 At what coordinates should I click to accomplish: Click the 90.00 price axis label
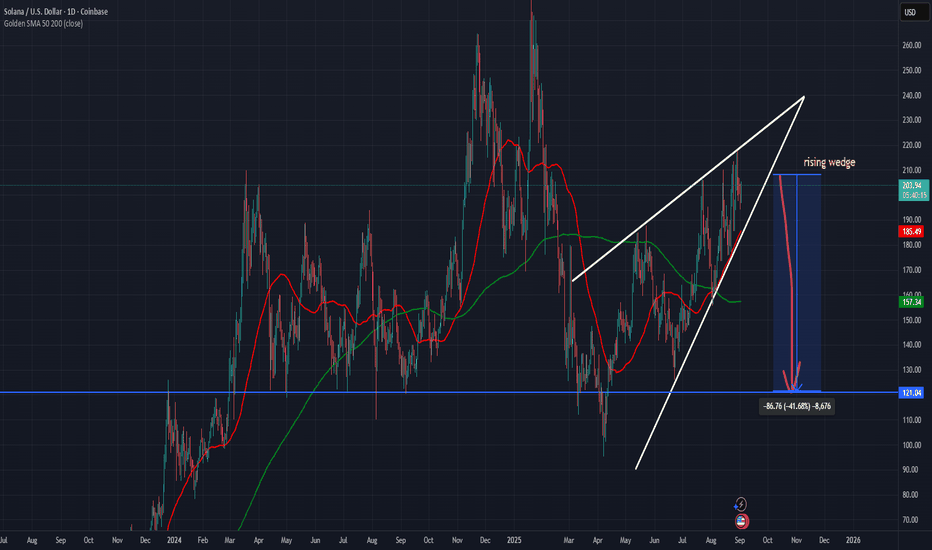click(x=910, y=470)
